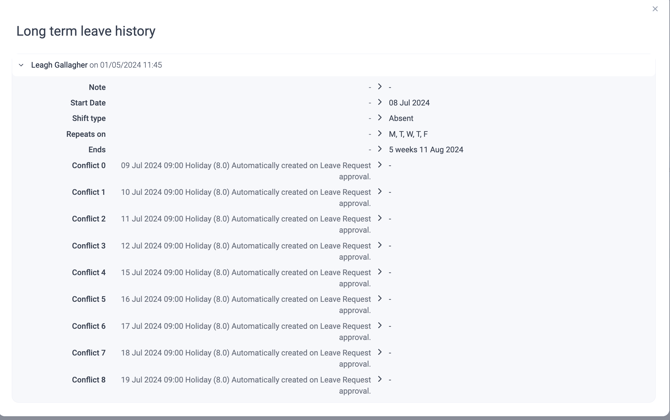The width and height of the screenshot is (670, 420).
Task: Click the arrow icon in Conflict 7 row
Action: [x=379, y=352]
